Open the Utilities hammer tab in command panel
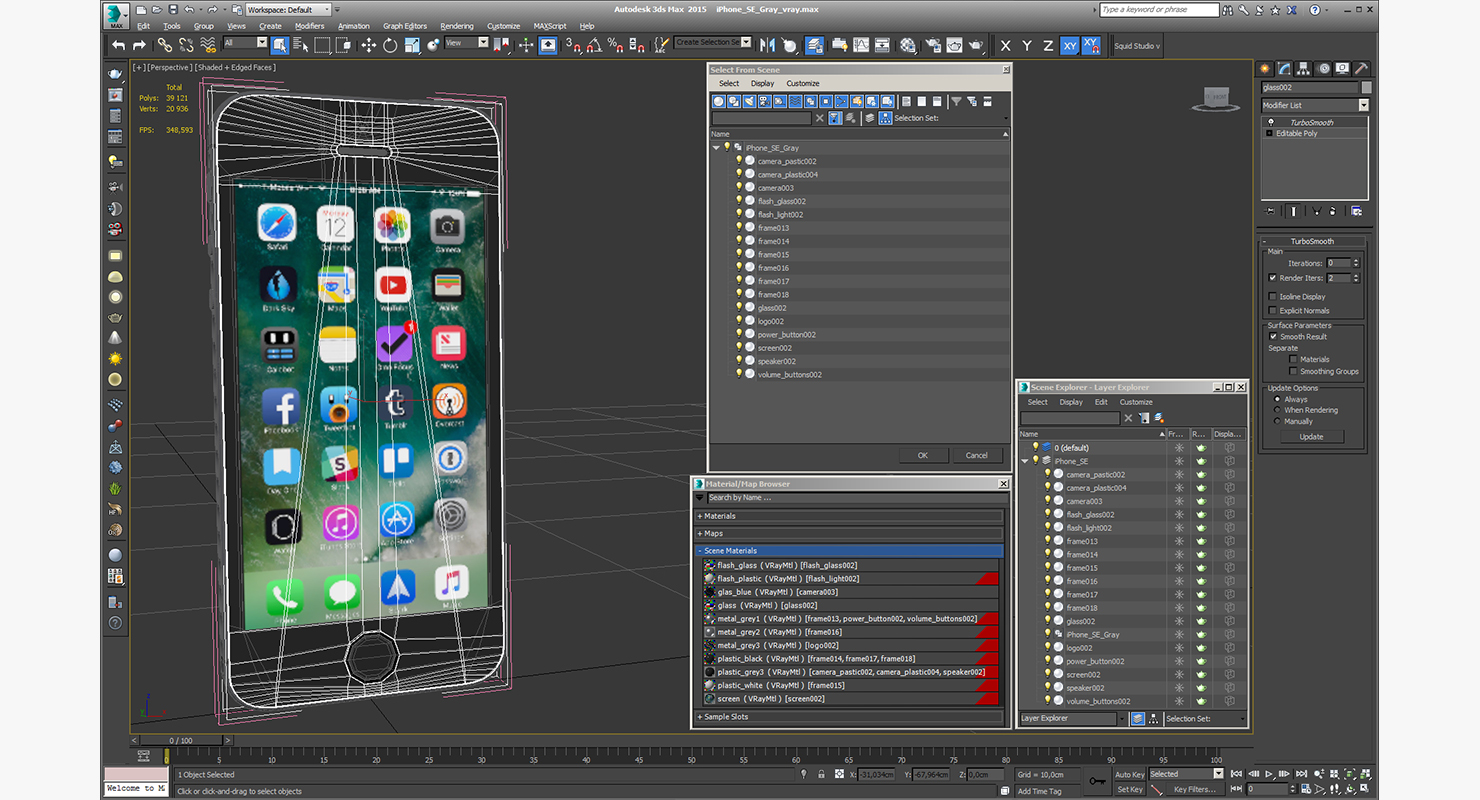 click(1360, 69)
